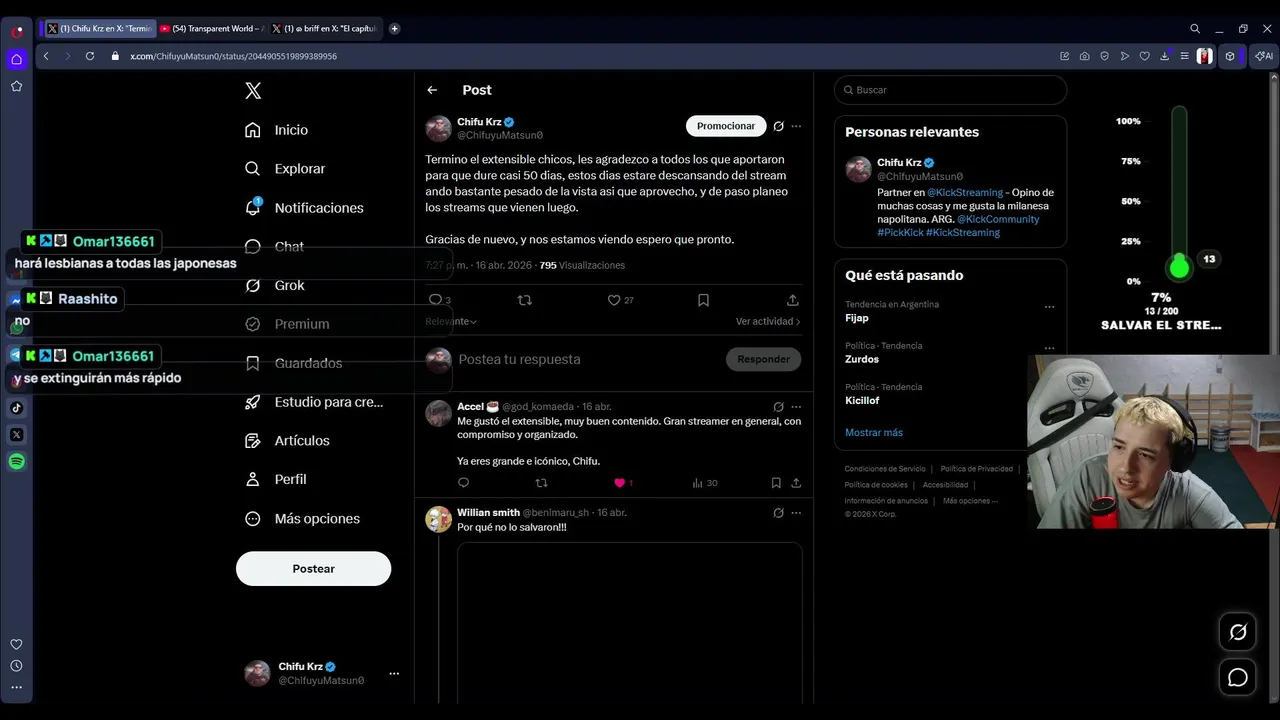Open Inicio in the X sidebar
Image resolution: width=1280 pixels, height=720 pixels.
coord(277,130)
